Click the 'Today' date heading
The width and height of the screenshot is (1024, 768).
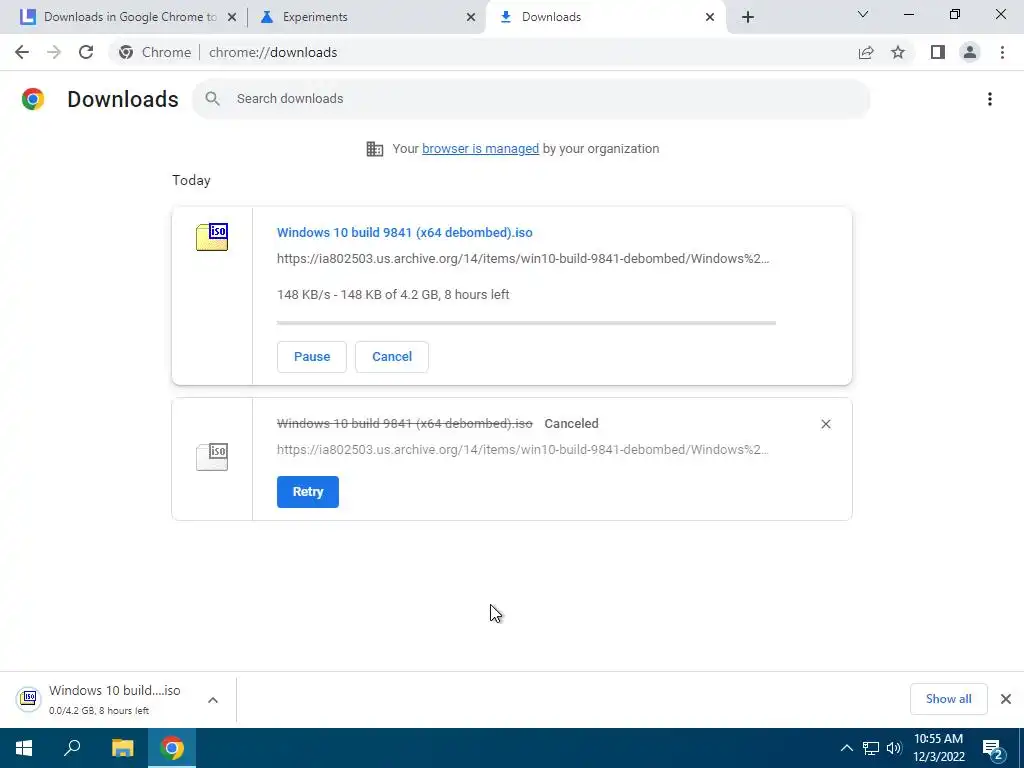(191, 180)
